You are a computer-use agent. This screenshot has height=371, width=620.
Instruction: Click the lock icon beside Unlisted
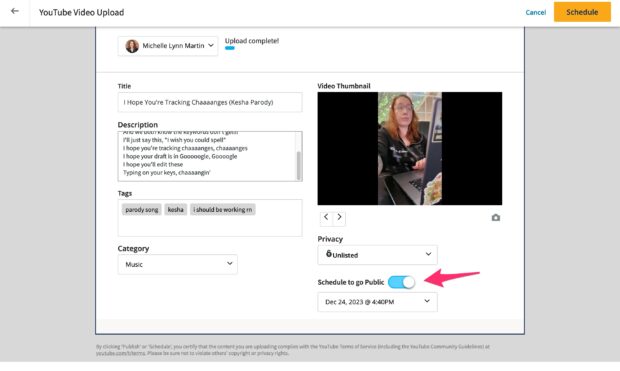tap(329, 254)
